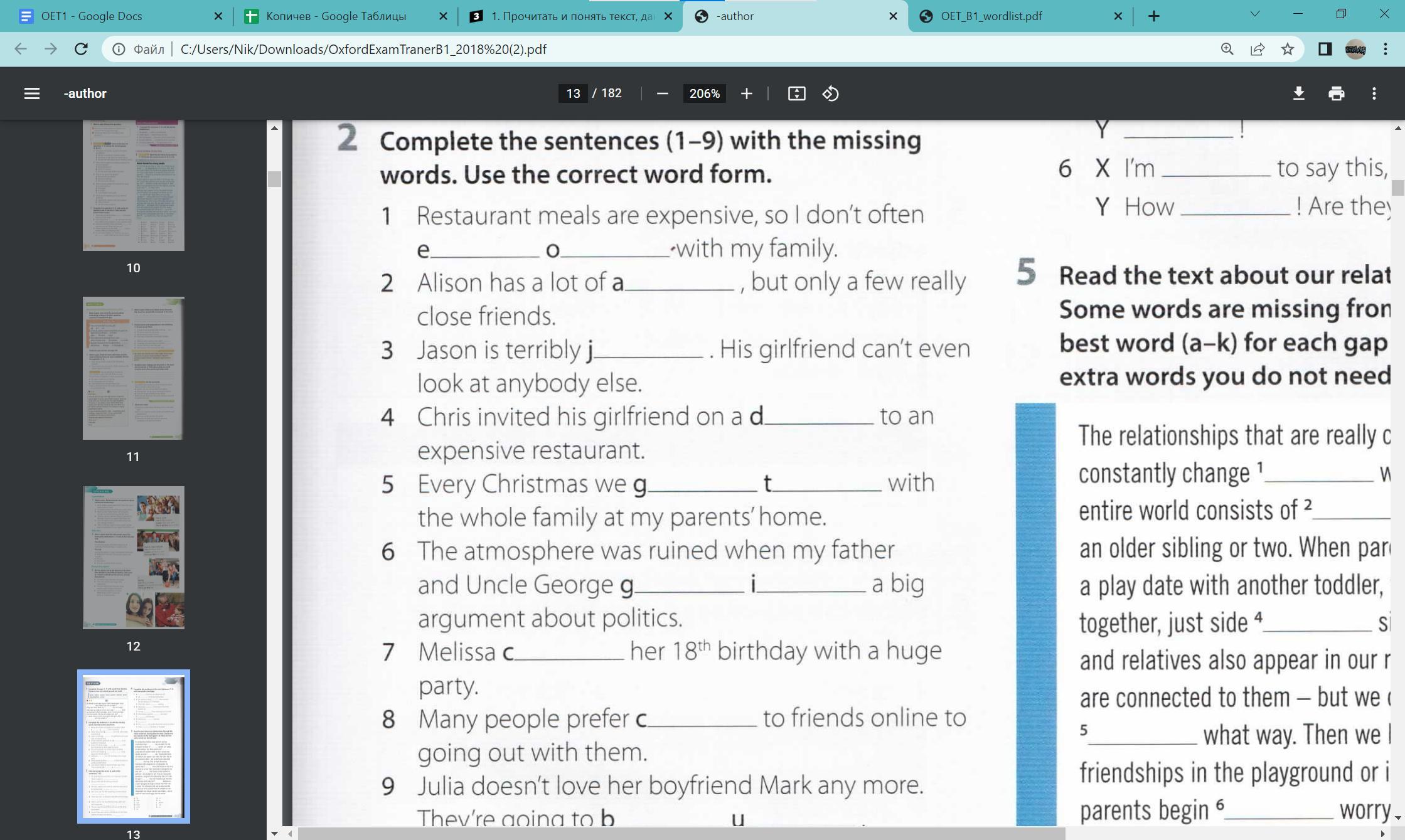Toggle the PDF sidebar hamburger menu
The image size is (1405, 840).
click(x=31, y=93)
